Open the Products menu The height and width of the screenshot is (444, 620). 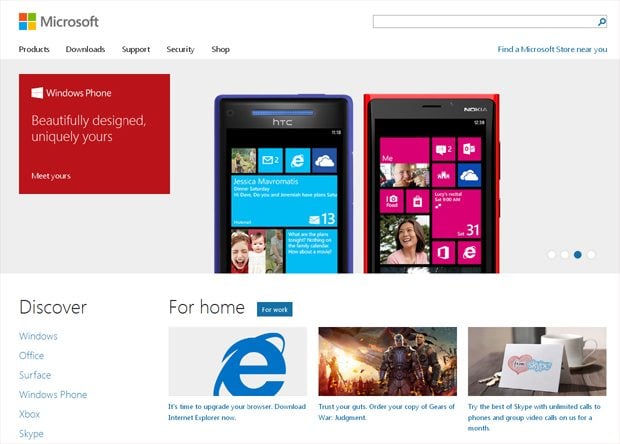(34, 49)
